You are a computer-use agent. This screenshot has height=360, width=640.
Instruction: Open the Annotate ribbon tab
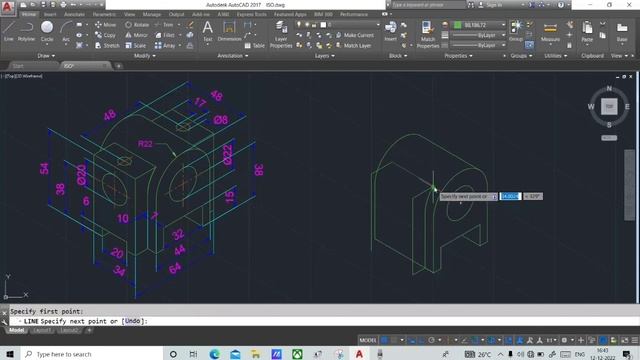[75, 14]
